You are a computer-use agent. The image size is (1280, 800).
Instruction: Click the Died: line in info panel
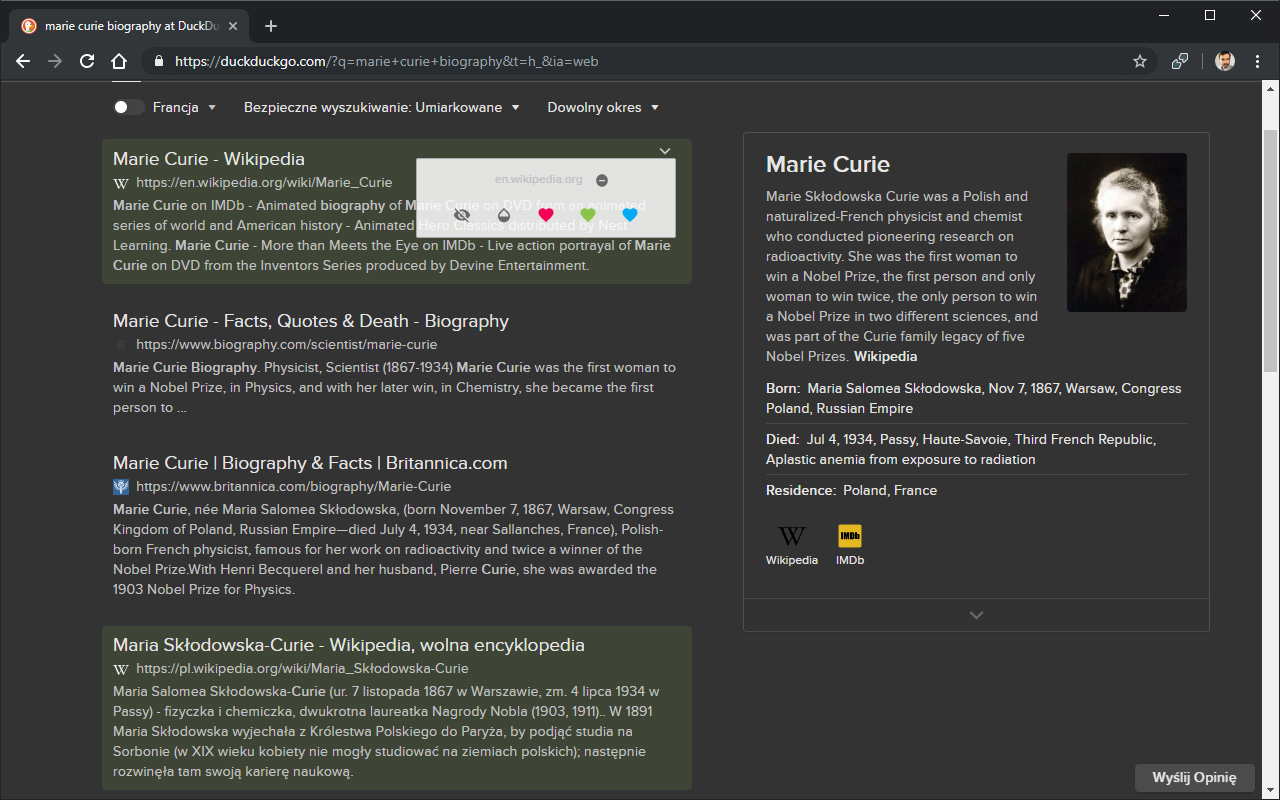coord(977,450)
